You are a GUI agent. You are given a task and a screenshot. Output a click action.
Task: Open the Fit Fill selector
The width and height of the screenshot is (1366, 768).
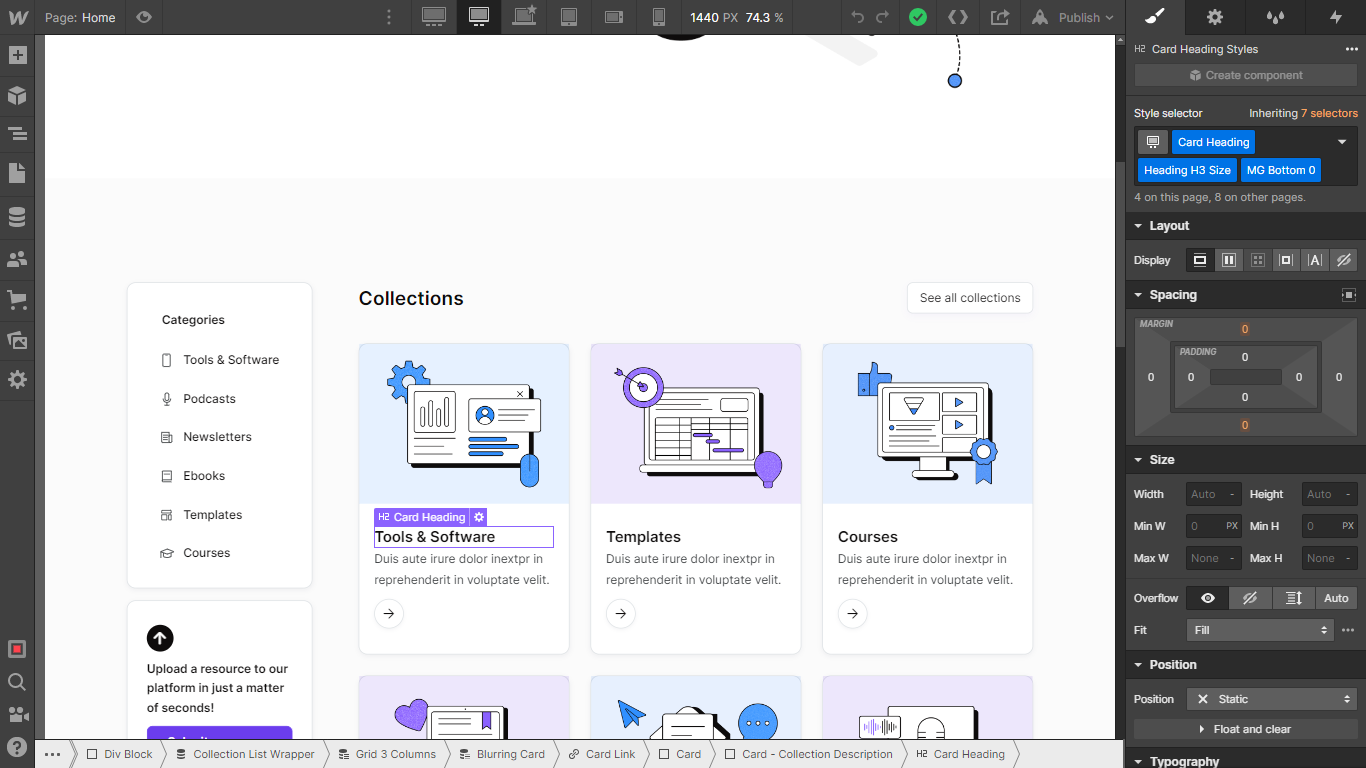coord(1259,630)
